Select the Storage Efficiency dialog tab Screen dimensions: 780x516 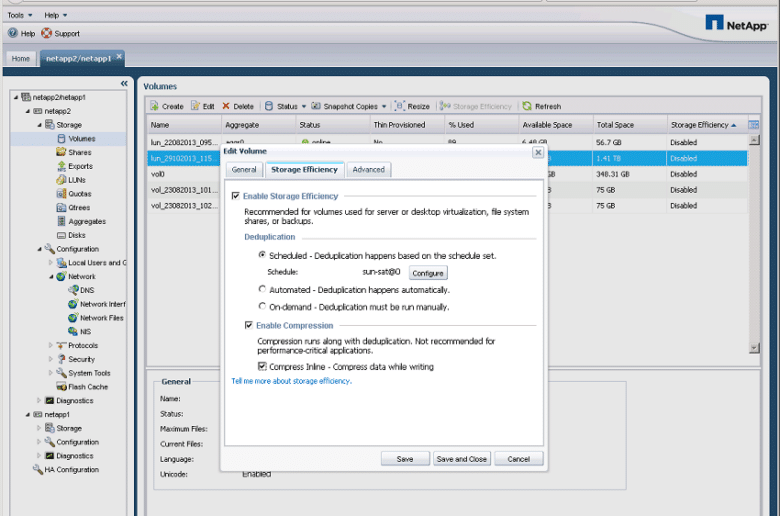pos(304,170)
